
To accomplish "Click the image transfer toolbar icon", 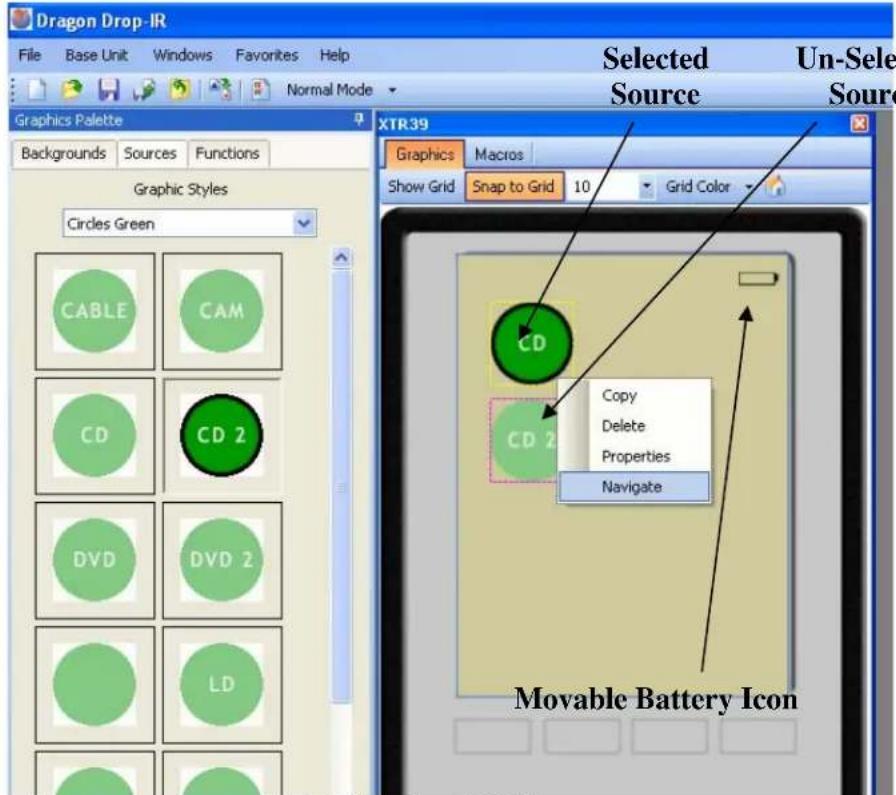I will click(221, 90).
